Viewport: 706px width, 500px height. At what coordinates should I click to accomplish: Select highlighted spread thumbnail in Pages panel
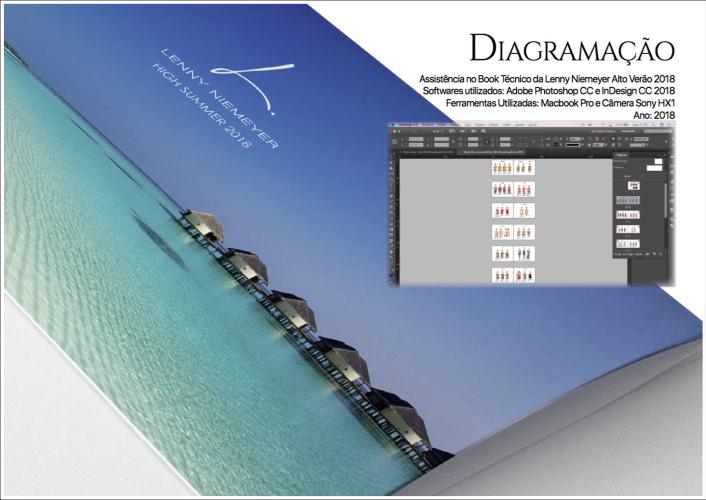(628, 200)
